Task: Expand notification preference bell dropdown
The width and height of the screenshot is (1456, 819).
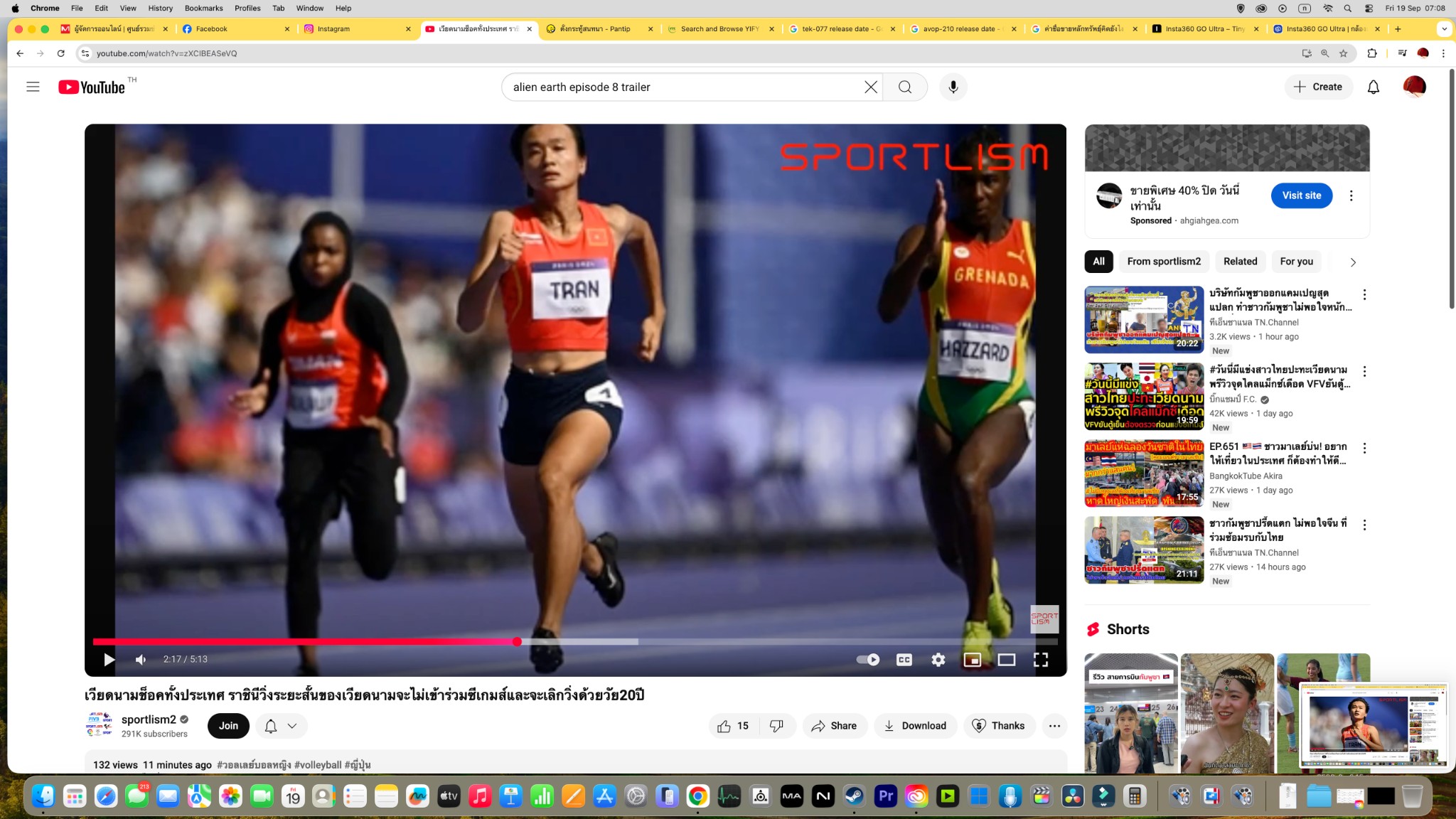Action: click(x=281, y=726)
